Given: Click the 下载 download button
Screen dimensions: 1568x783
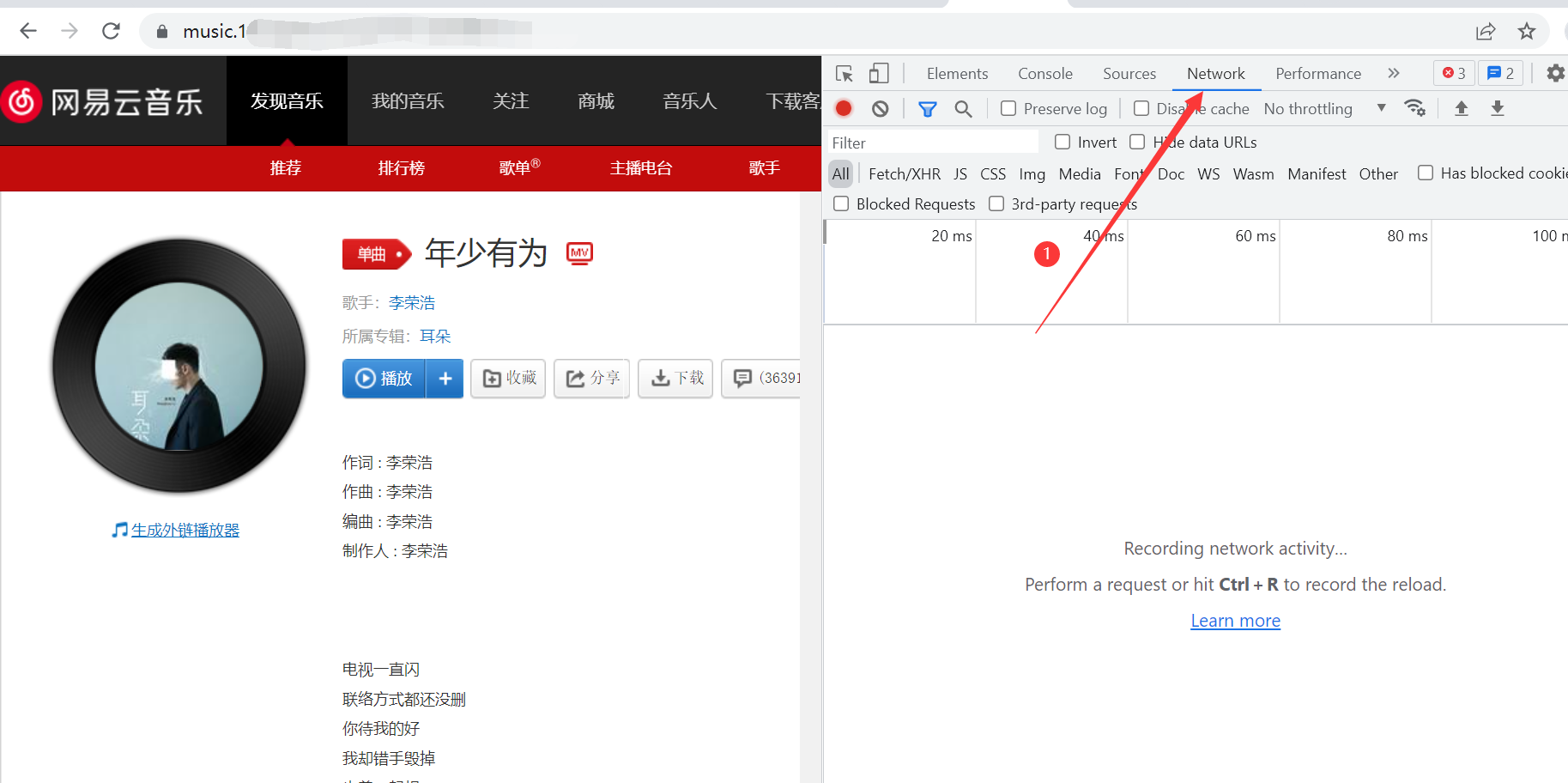Looking at the screenshot, I should click(x=675, y=379).
